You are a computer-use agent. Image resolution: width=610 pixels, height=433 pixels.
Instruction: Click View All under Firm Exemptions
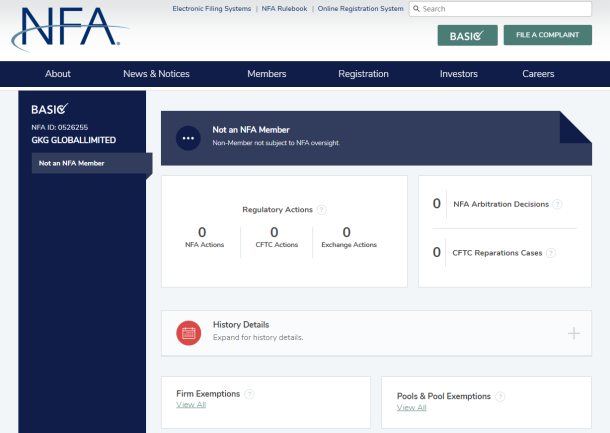click(191, 405)
